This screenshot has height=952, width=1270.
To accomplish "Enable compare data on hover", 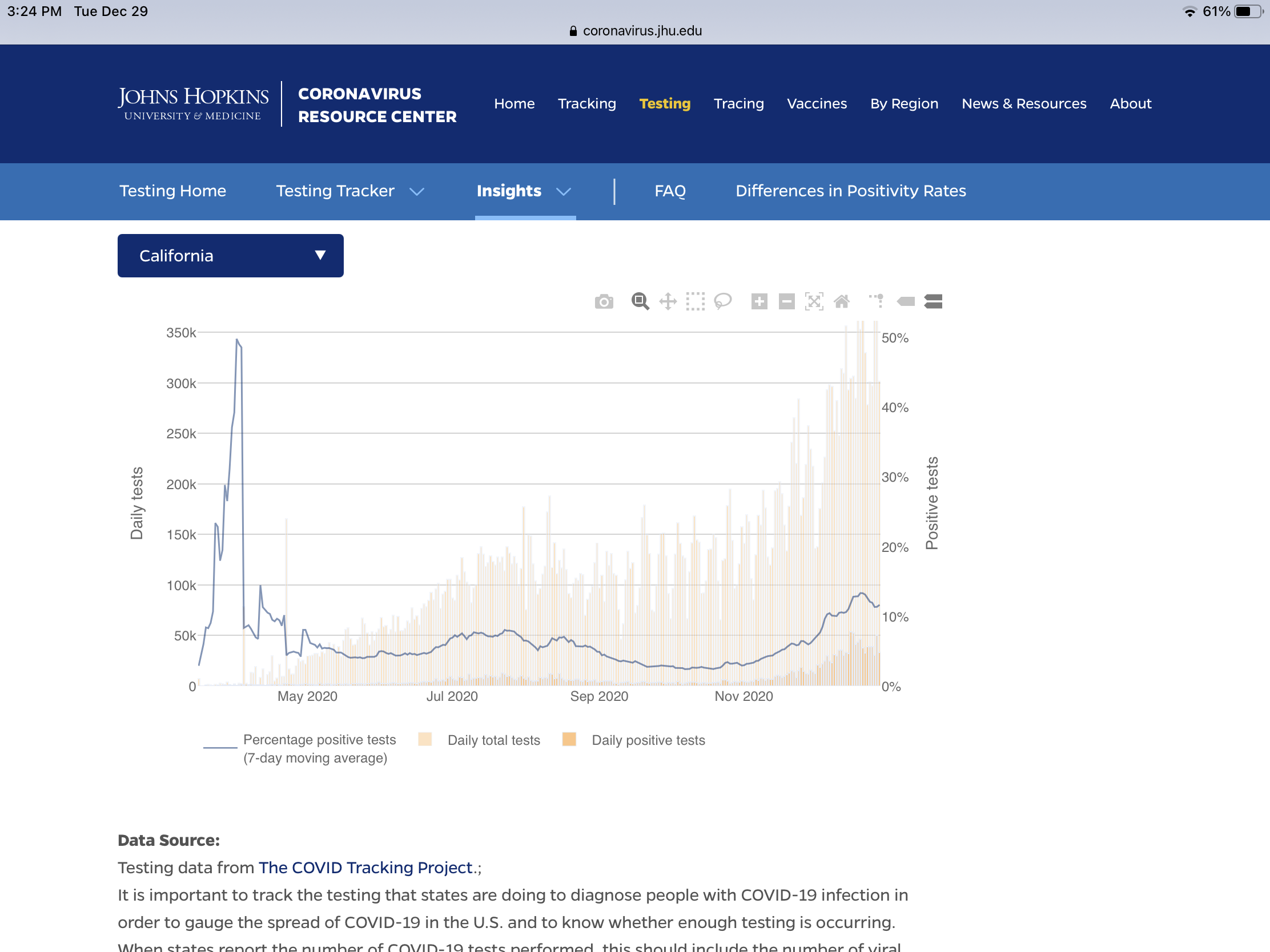I will (x=933, y=301).
